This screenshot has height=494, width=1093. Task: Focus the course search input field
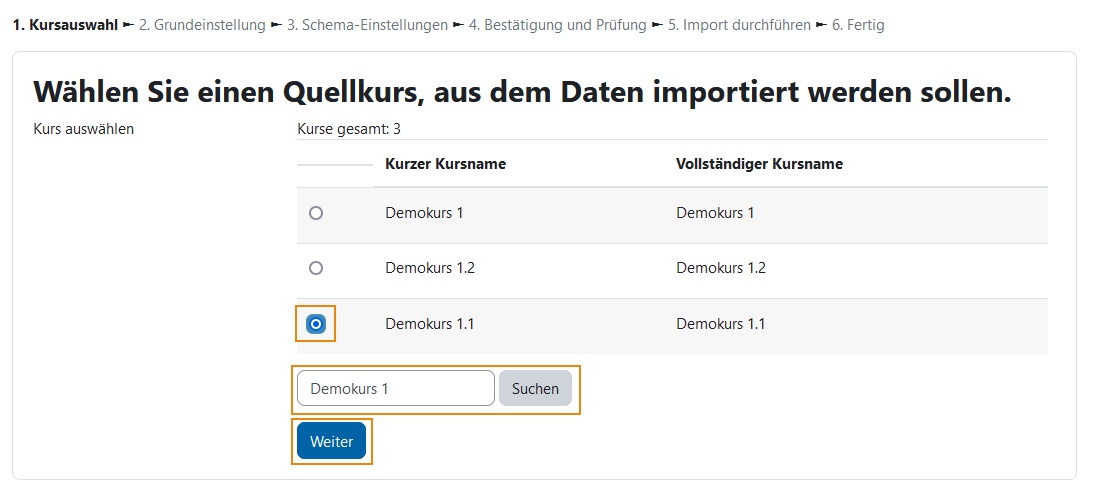(396, 389)
